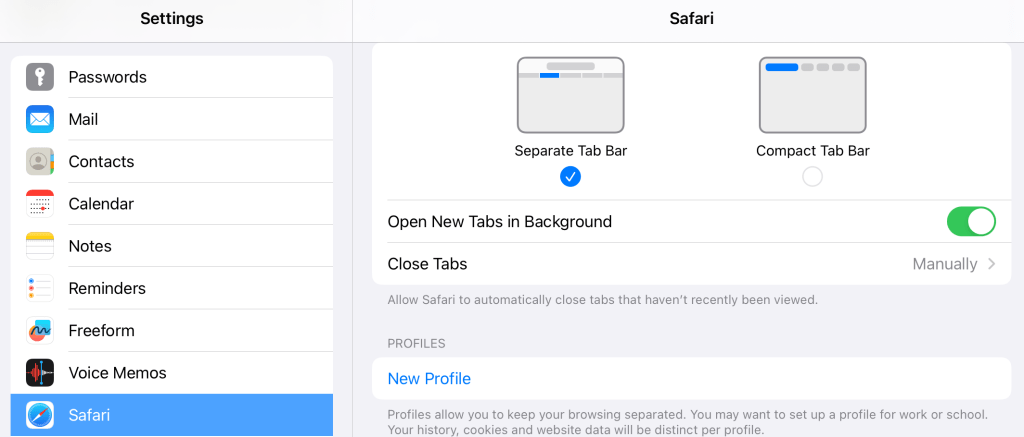This screenshot has height=437, width=1024.
Task: Select the Calendar icon in sidebar
Action: point(40,204)
